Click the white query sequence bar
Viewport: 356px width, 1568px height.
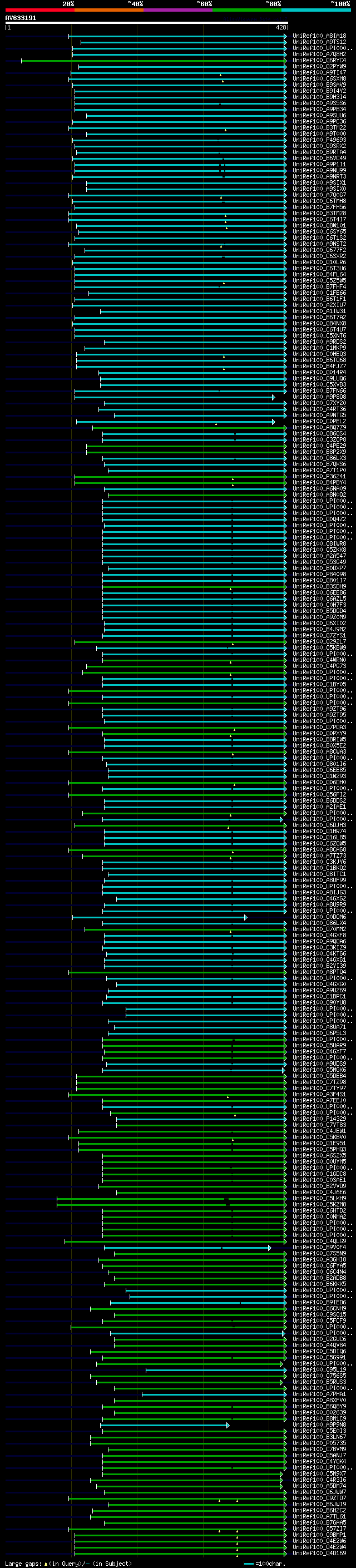click(x=146, y=23)
